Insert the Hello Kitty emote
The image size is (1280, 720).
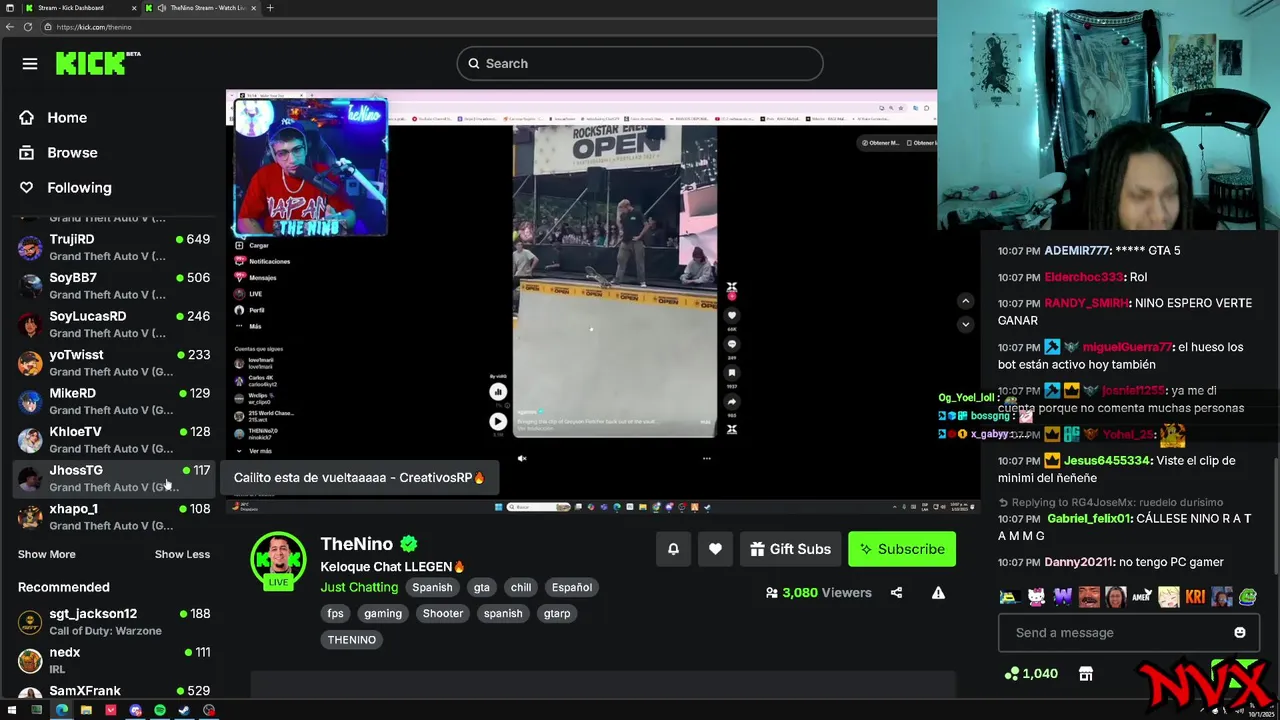click(1036, 597)
